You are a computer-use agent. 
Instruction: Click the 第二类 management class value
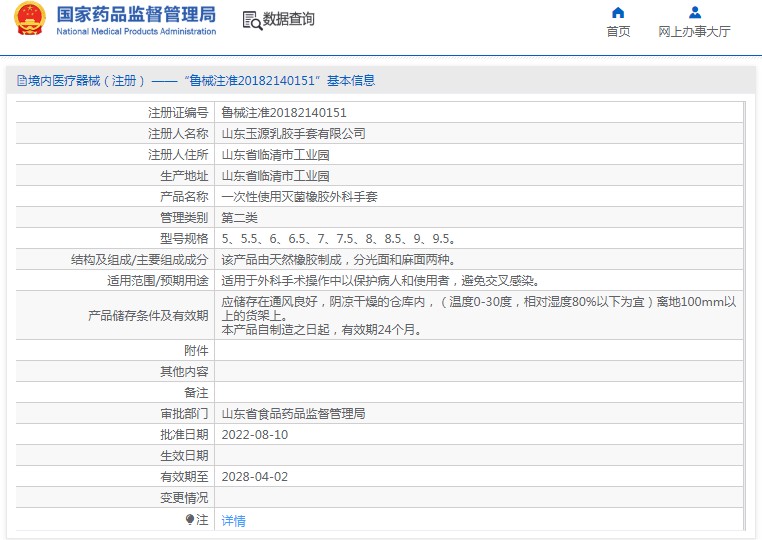pos(240,218)
